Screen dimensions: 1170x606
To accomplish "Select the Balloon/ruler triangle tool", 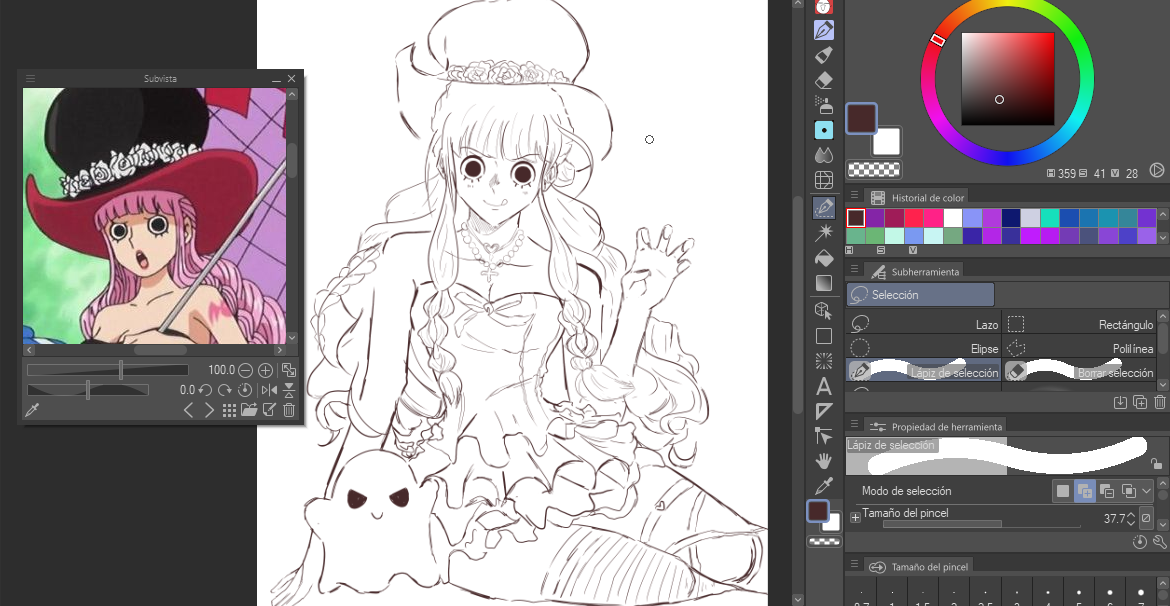I will [x=824, y=411].
